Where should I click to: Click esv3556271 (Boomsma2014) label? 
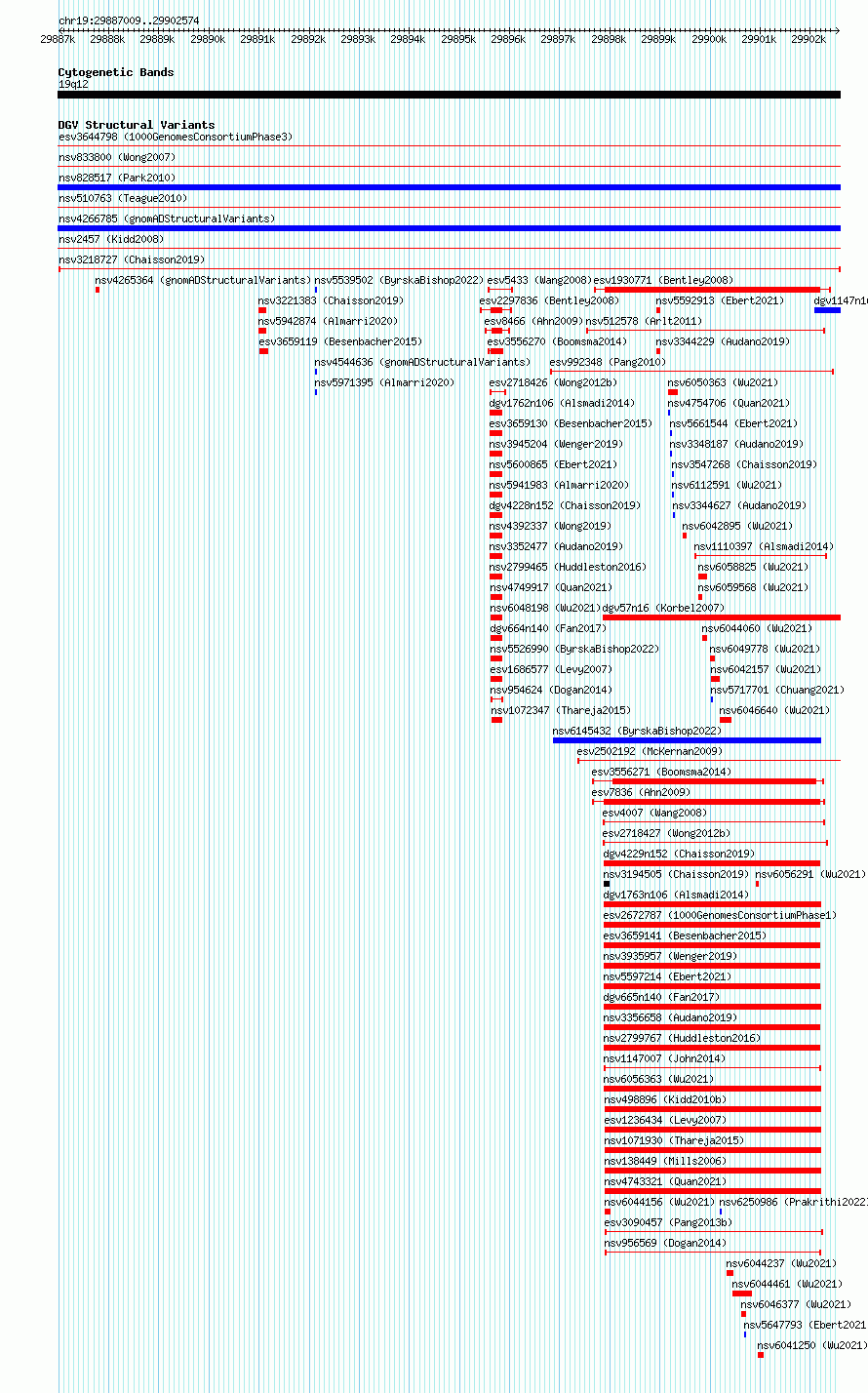click(661, 772)
